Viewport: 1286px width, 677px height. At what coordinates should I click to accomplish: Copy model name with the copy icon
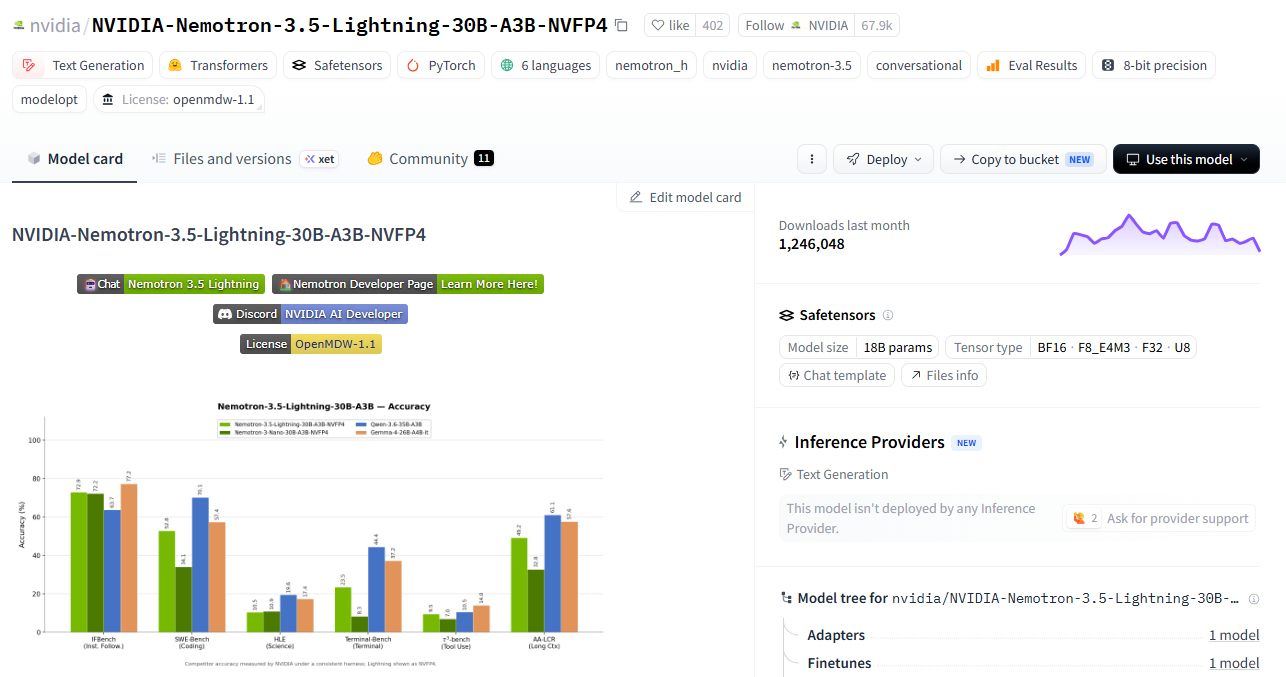(x=621, y=25)
